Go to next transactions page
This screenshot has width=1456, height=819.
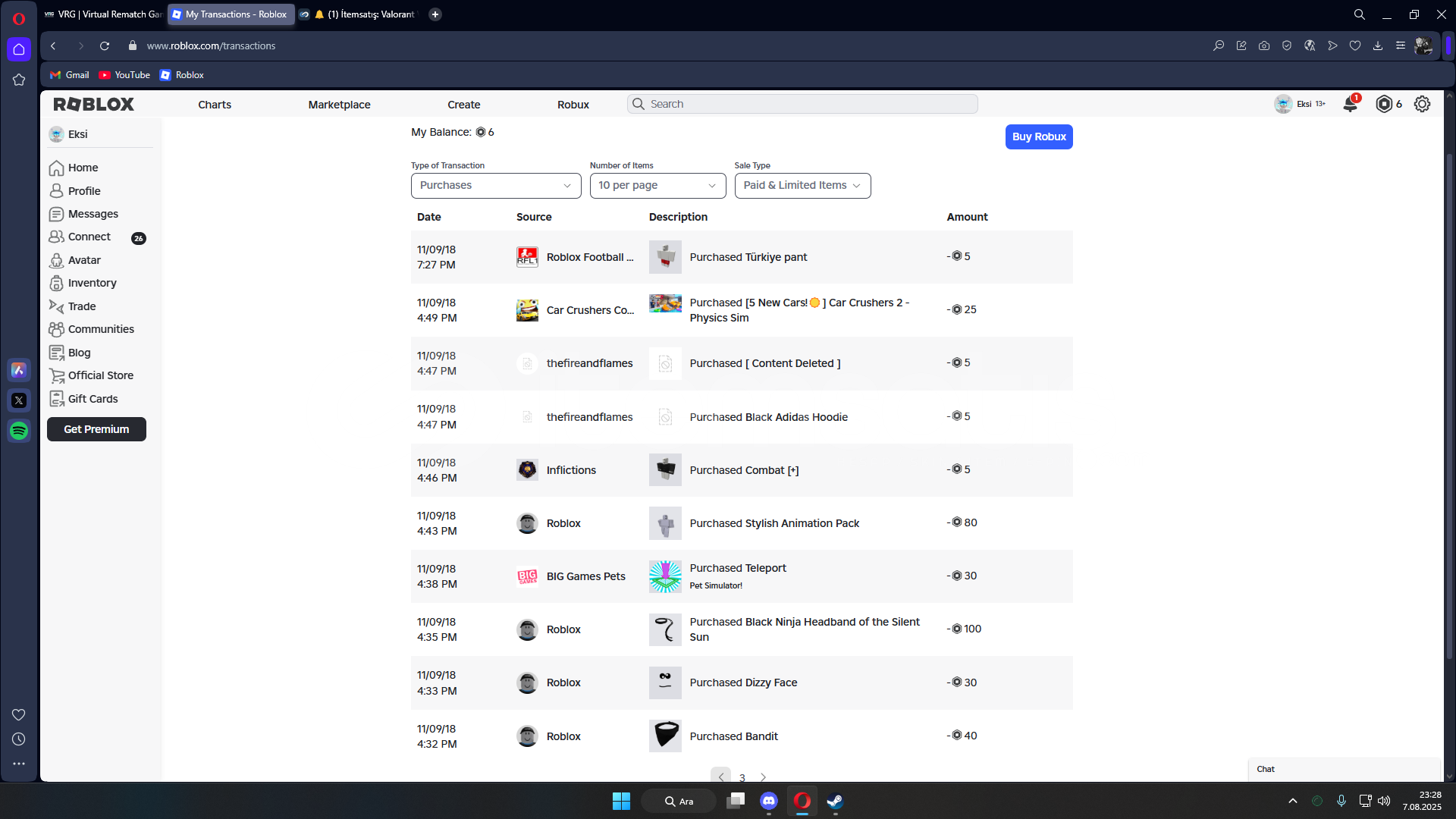tap(763, 777)
